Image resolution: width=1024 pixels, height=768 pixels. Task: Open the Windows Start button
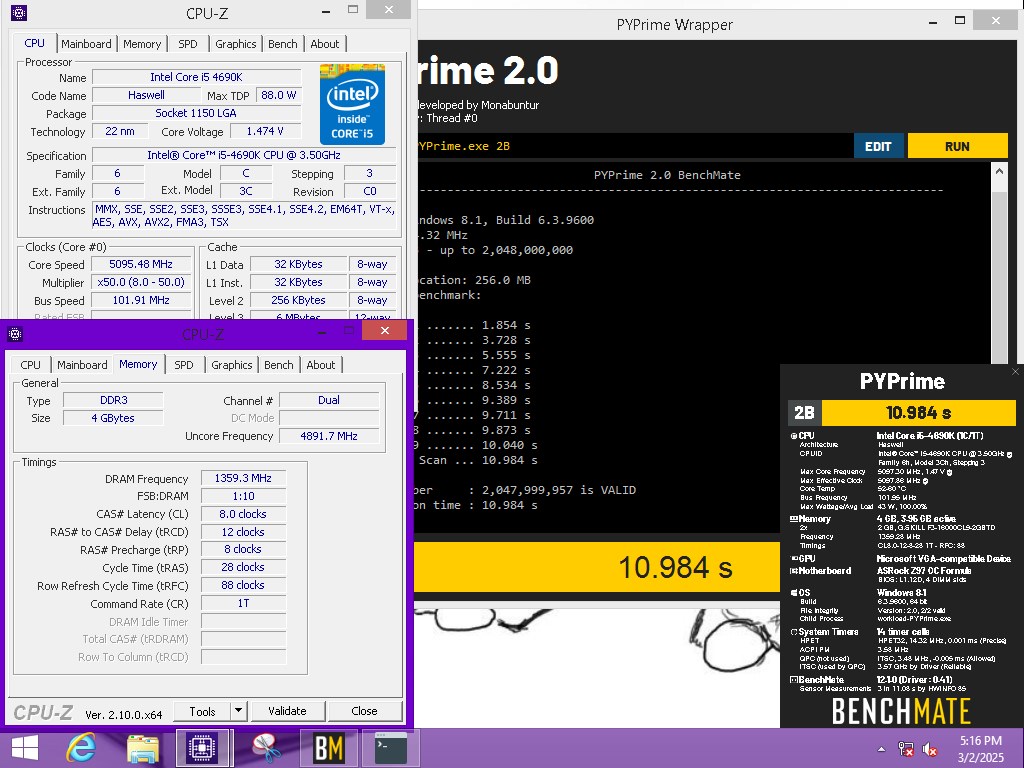pos(25,748)
